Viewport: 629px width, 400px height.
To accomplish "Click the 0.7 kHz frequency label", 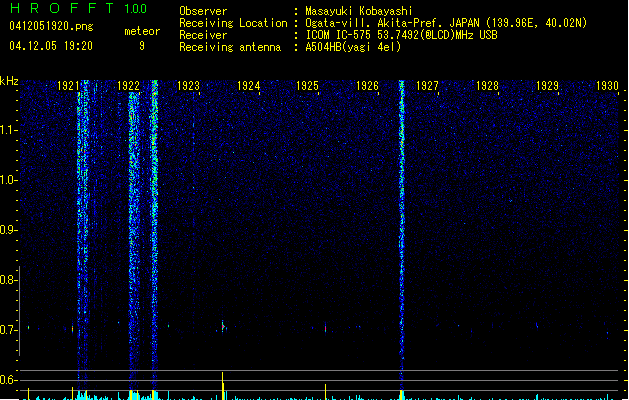I will (x=8, y=330).
